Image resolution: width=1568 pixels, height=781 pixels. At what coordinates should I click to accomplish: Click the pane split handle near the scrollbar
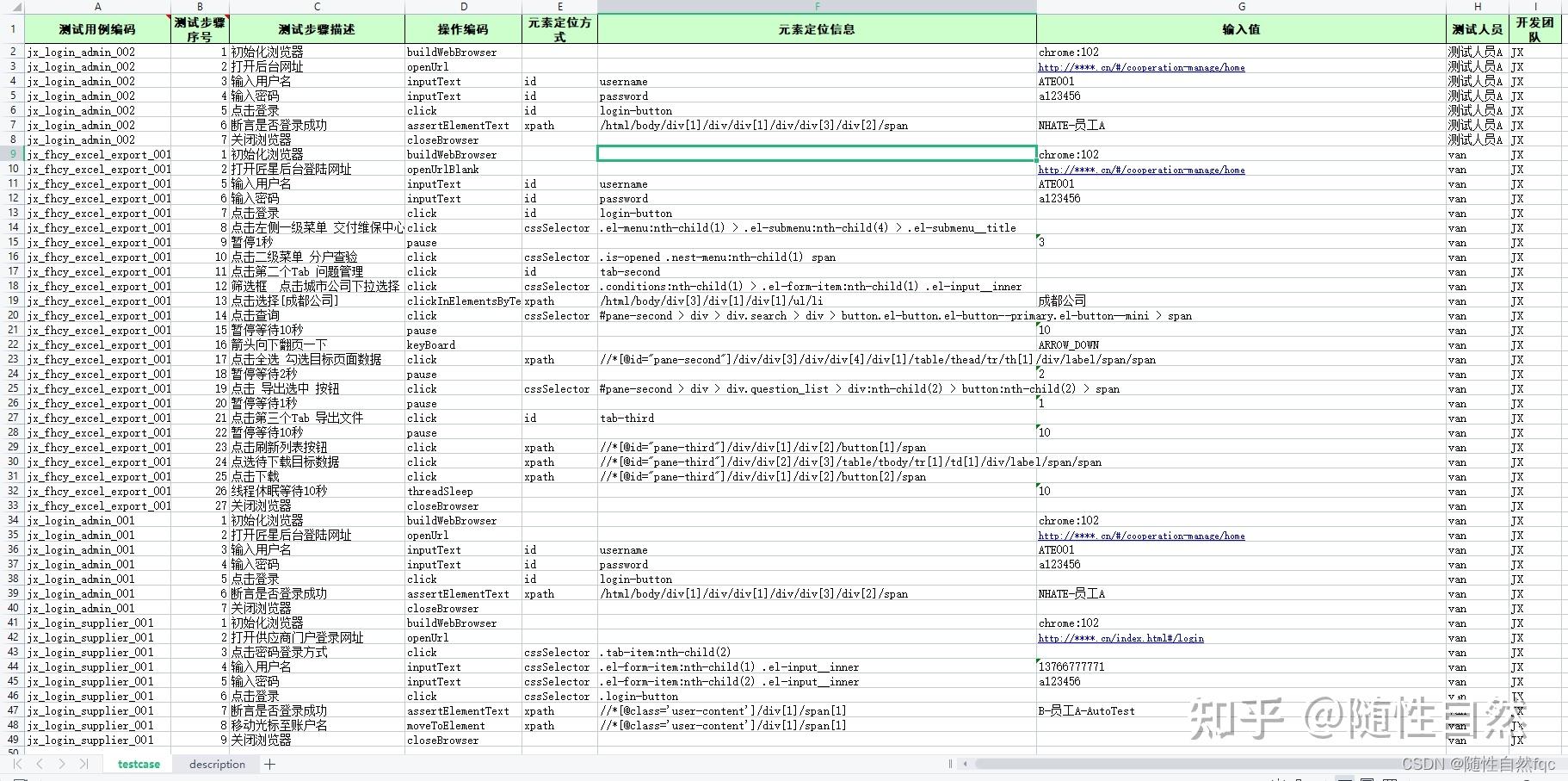click(x=950, y=764)
